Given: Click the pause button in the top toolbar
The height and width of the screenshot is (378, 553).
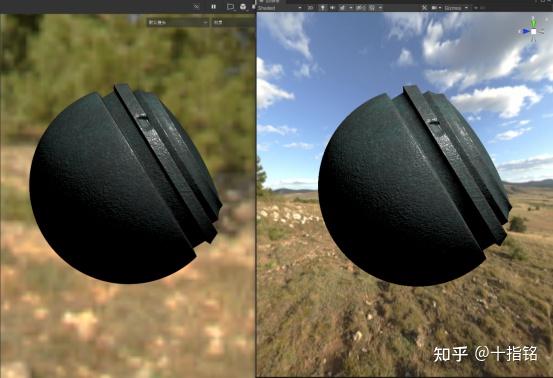Looking at the screenshot, I should coord(214,7).
